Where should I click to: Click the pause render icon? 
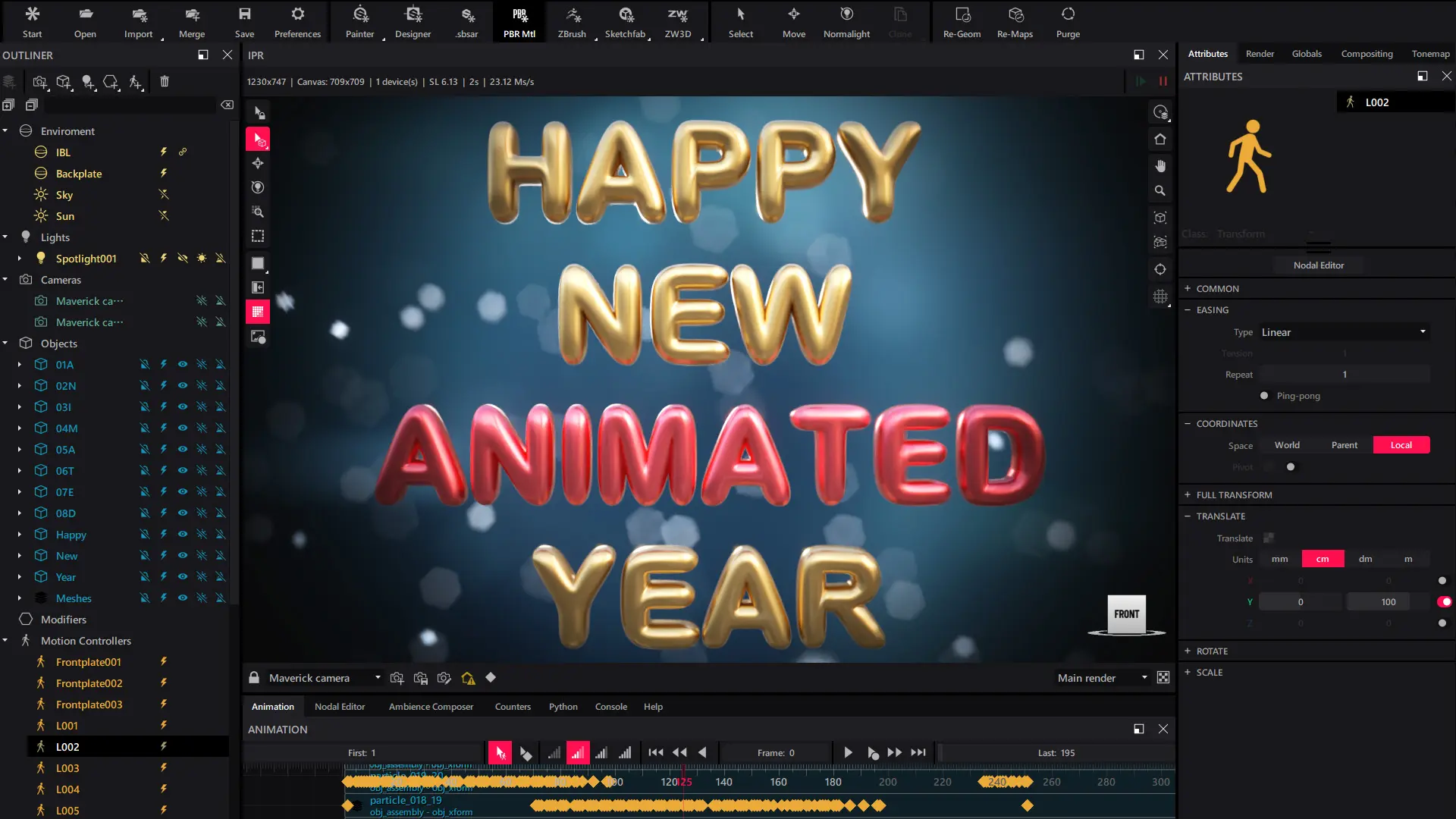[1163, 81]
